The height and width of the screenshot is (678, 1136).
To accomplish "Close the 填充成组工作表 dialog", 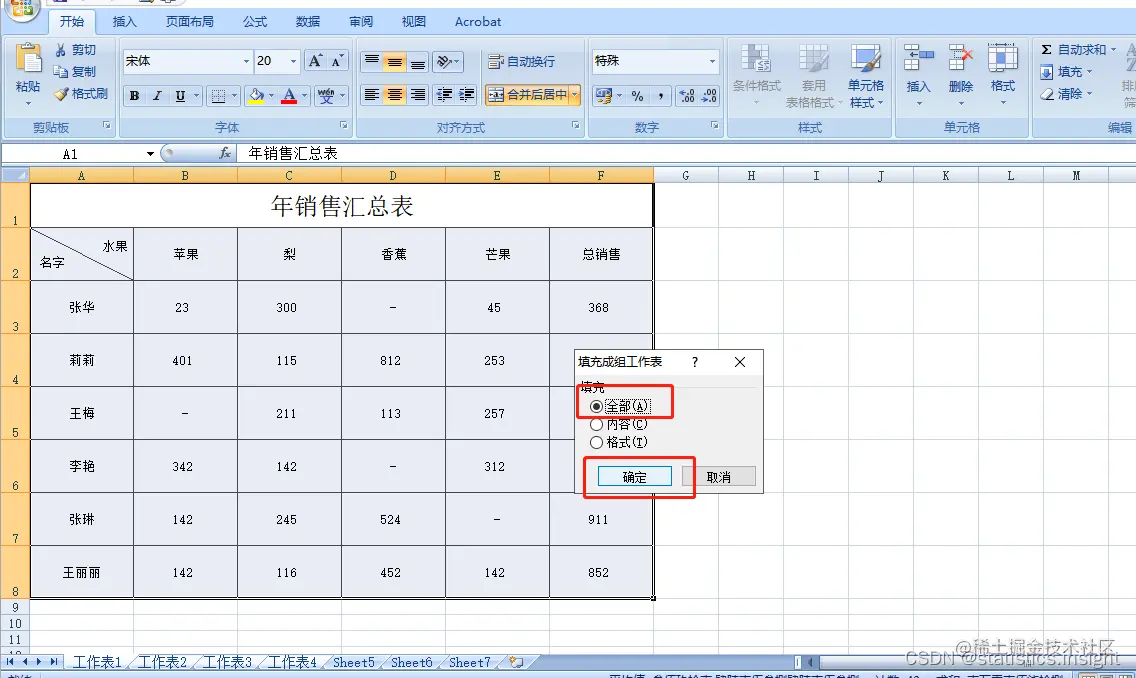I will point(740,361).
